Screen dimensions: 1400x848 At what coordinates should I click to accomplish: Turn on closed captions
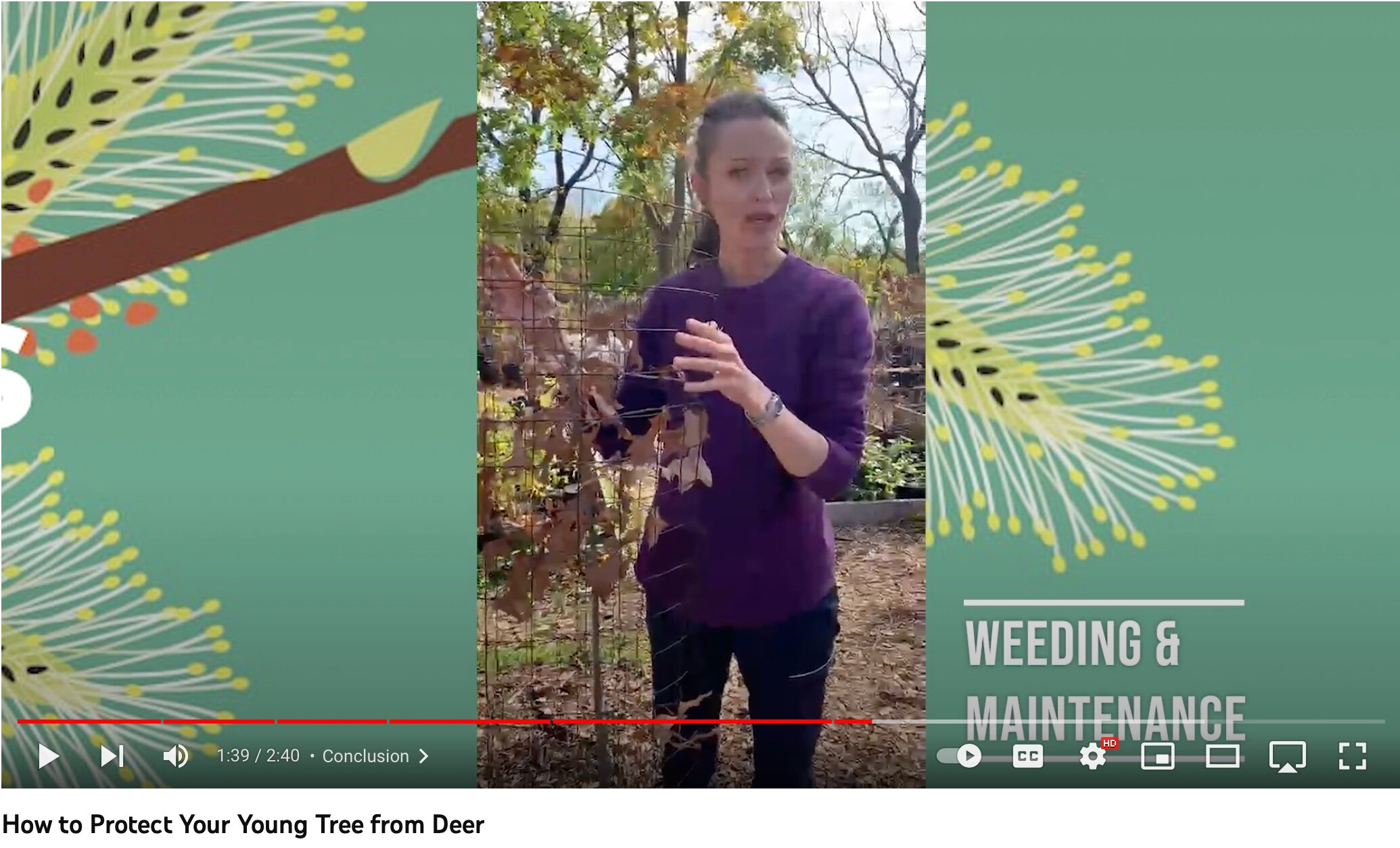tap(1027, 755)
